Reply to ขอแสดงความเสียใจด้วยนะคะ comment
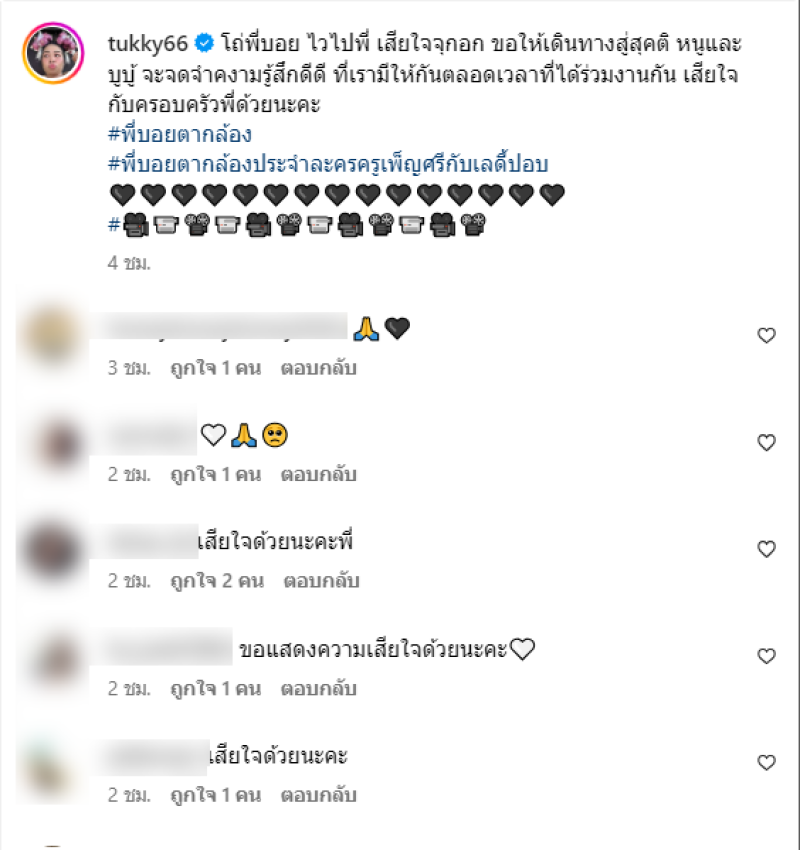Screen dimensions: 800x850 (318, 689)
